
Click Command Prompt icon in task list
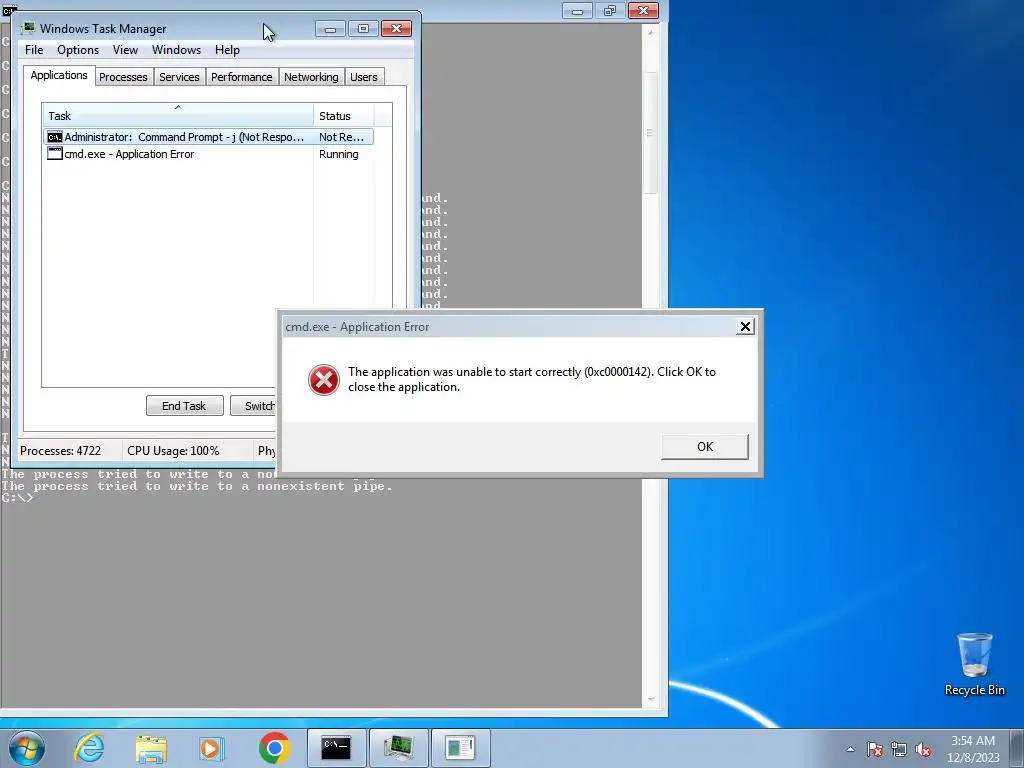pos(55,137)
